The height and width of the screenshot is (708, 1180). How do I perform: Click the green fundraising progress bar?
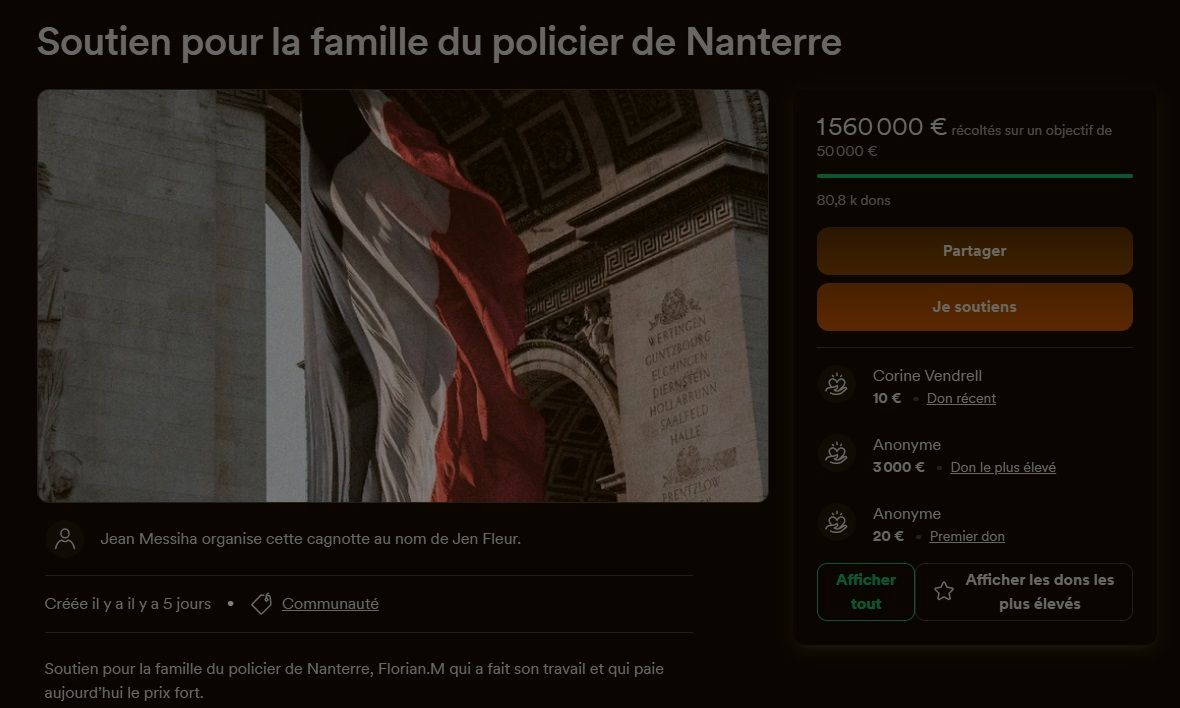[975, 176]
